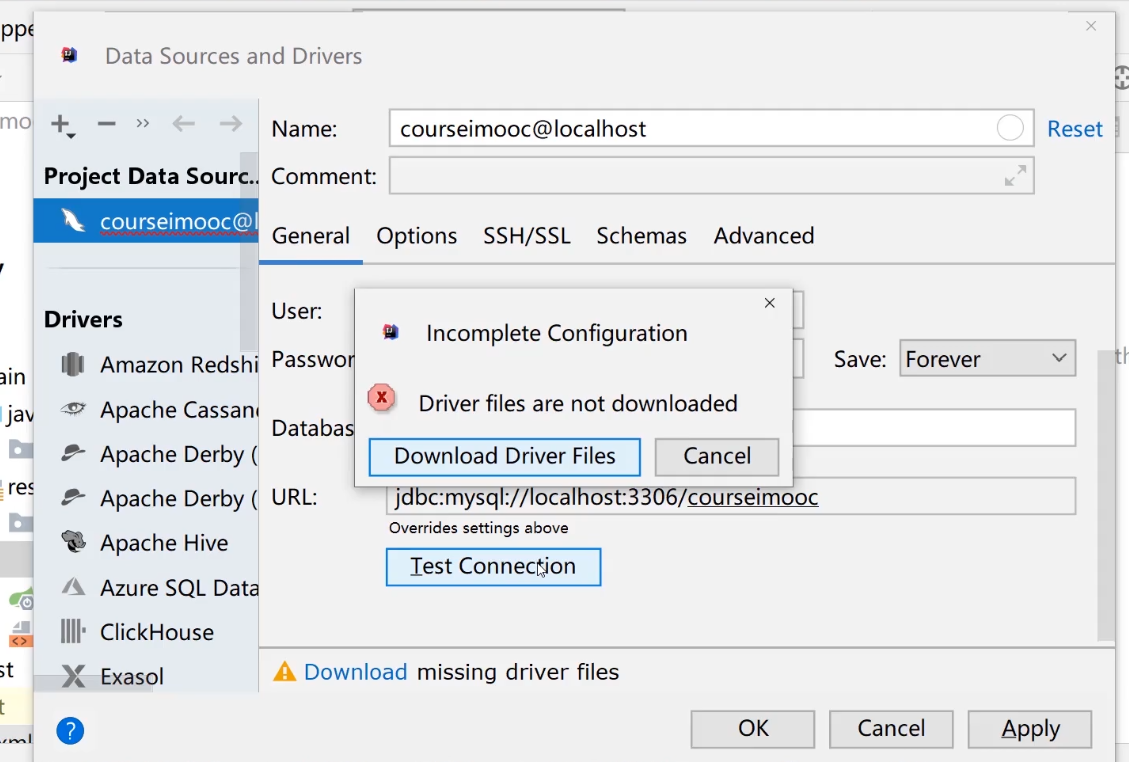
Task: Close the Data Sources and Drivers dialog
Action: click(1091, 26)
